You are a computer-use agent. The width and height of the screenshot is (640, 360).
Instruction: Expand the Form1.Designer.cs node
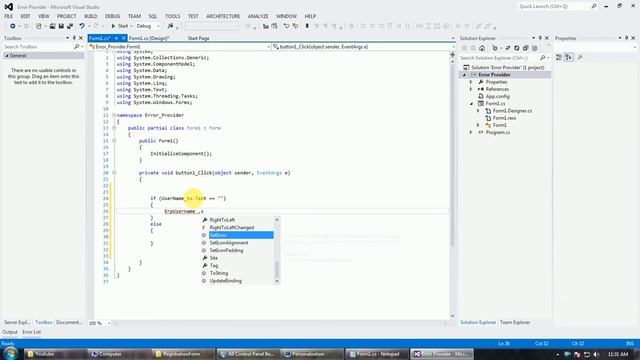click(x=478, y=111)
